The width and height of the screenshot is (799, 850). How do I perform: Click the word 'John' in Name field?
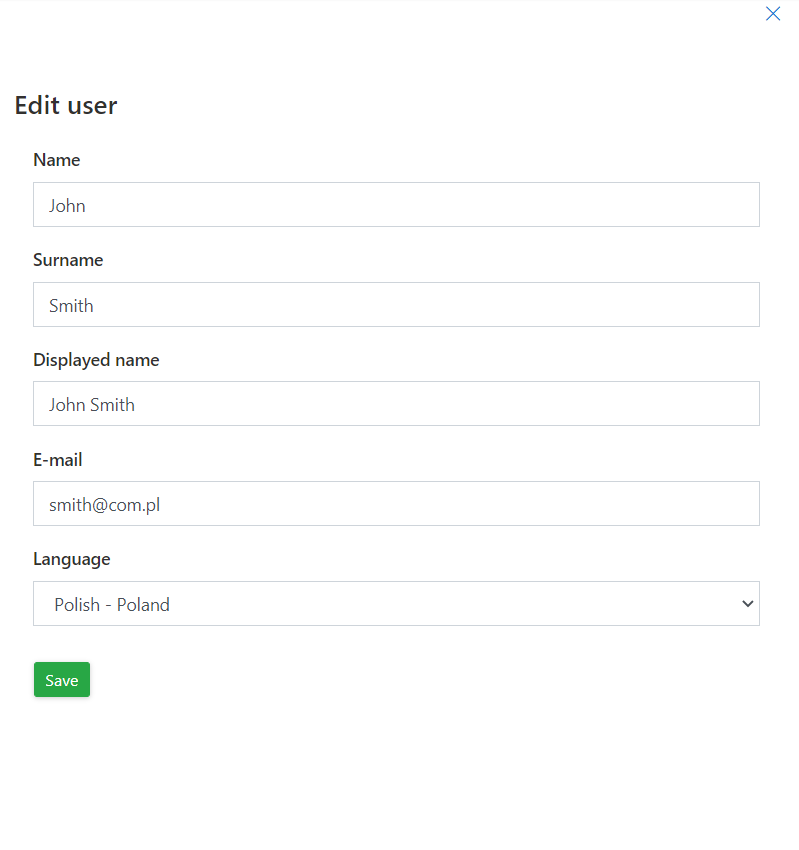[67, 206]
